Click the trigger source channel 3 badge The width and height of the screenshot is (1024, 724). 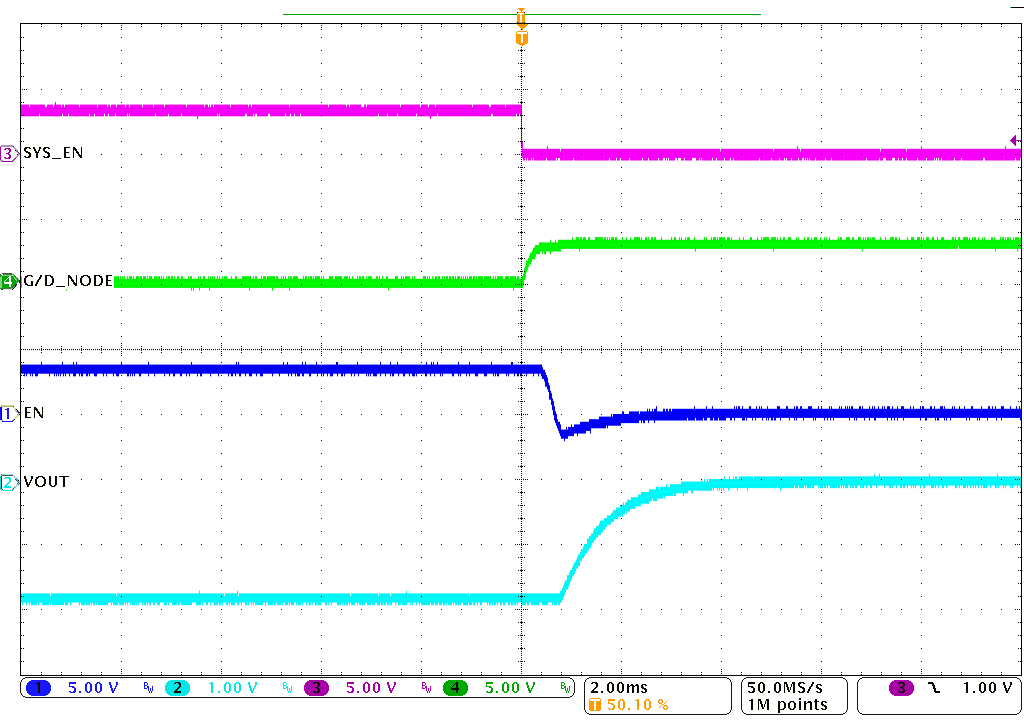pos(901,688)
